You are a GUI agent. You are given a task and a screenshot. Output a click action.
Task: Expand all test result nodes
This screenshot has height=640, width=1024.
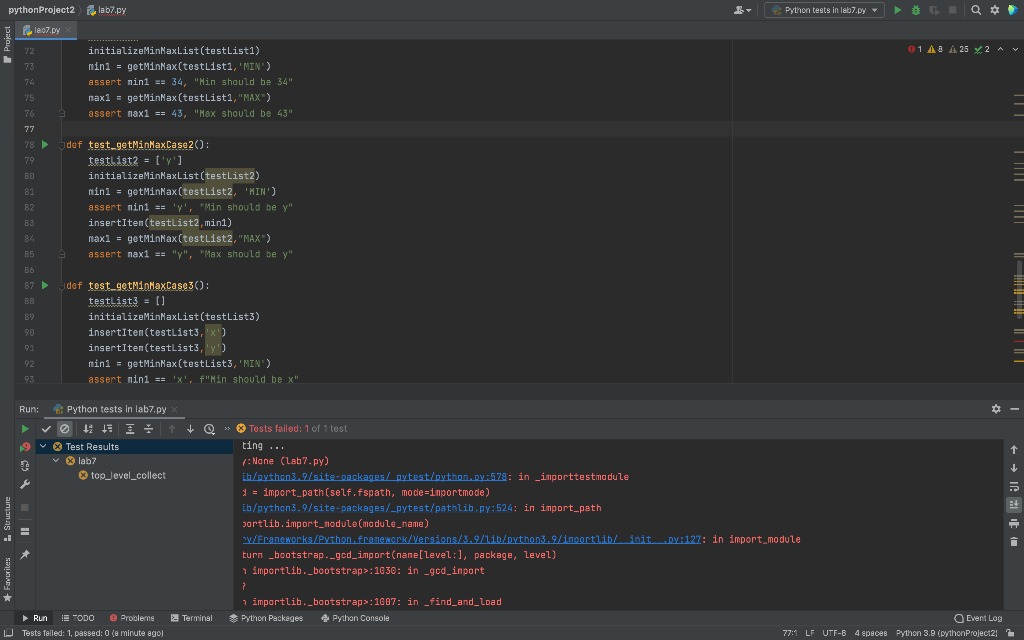click(x=130, y=429)
